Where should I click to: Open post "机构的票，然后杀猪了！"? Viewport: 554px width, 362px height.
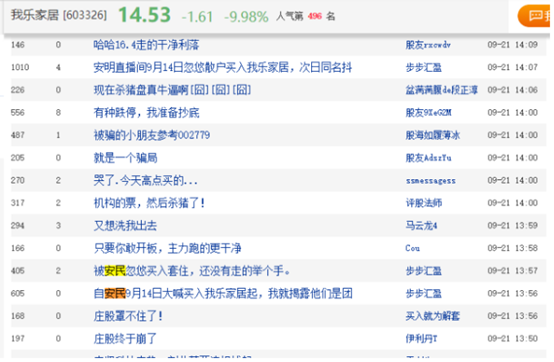tap(149, 203)
